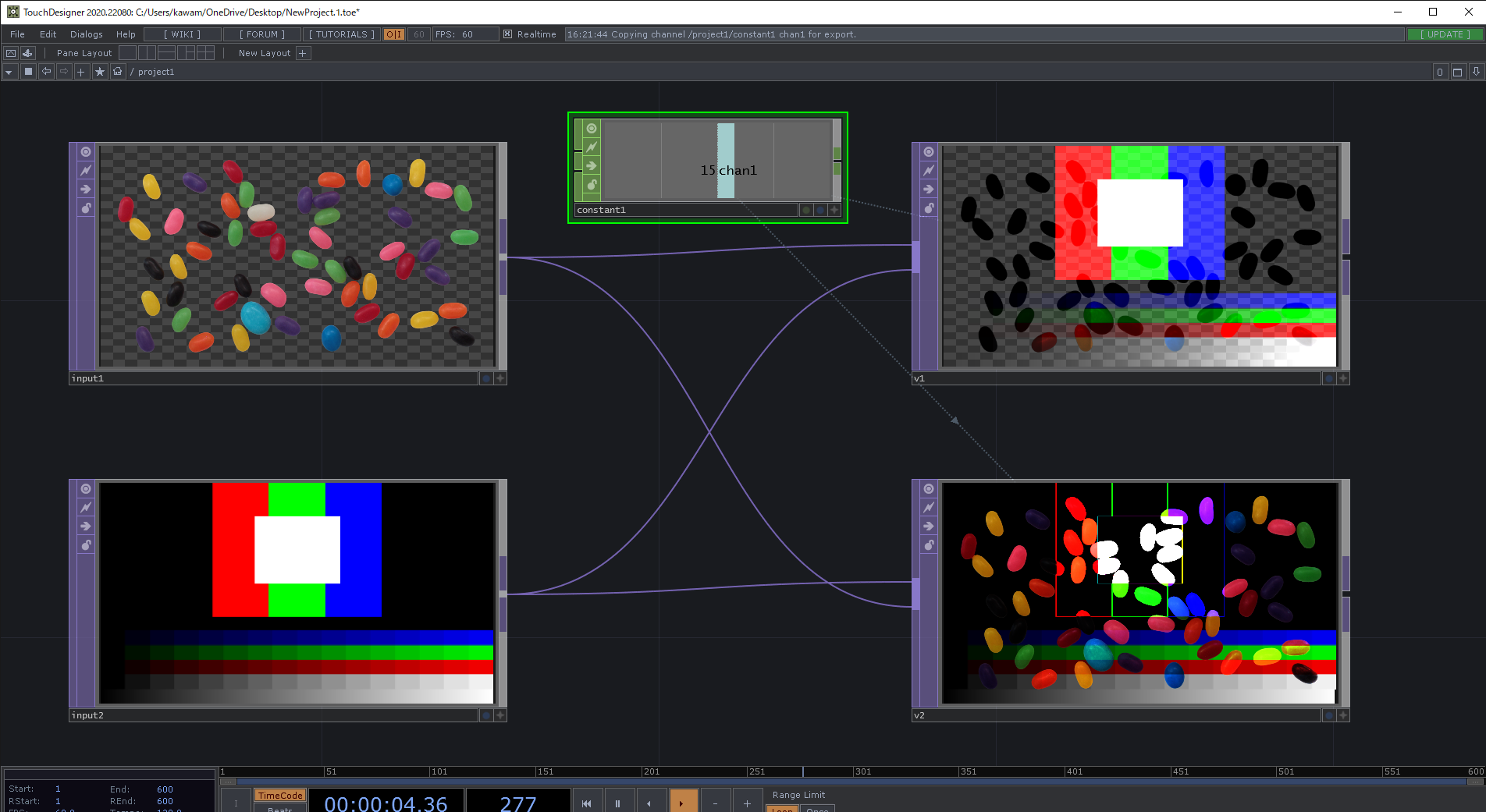Click the UPDATE button
This screenshot has height=812, width=1486.
(x=1445, y=34)
